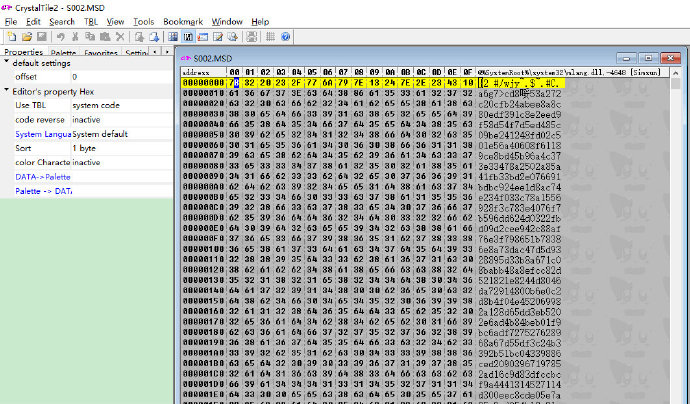The width and height of the screenshot is (690, 404).
Task: Open the Tools menu
Action: pos(143,22)
